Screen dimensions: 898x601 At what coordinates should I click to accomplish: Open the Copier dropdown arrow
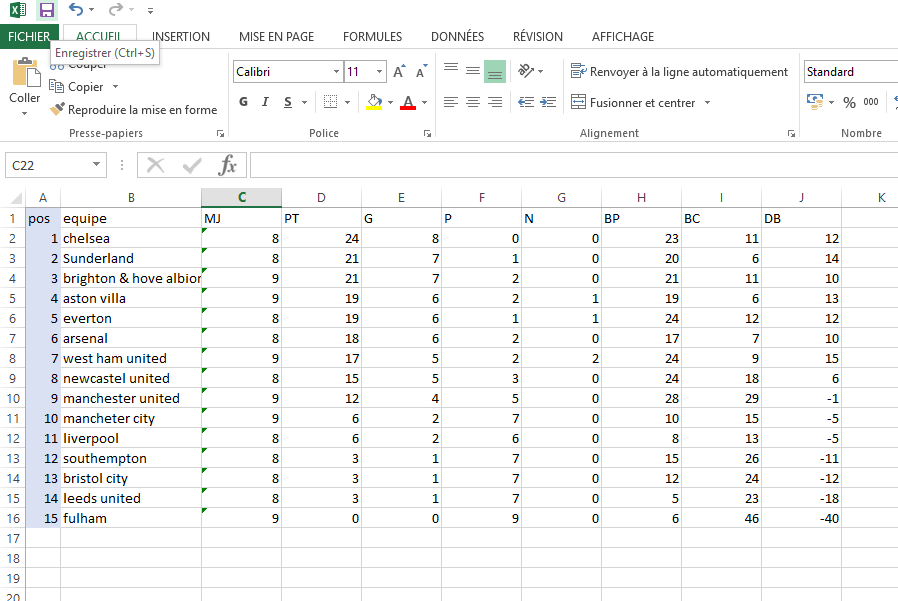point(115,87)
